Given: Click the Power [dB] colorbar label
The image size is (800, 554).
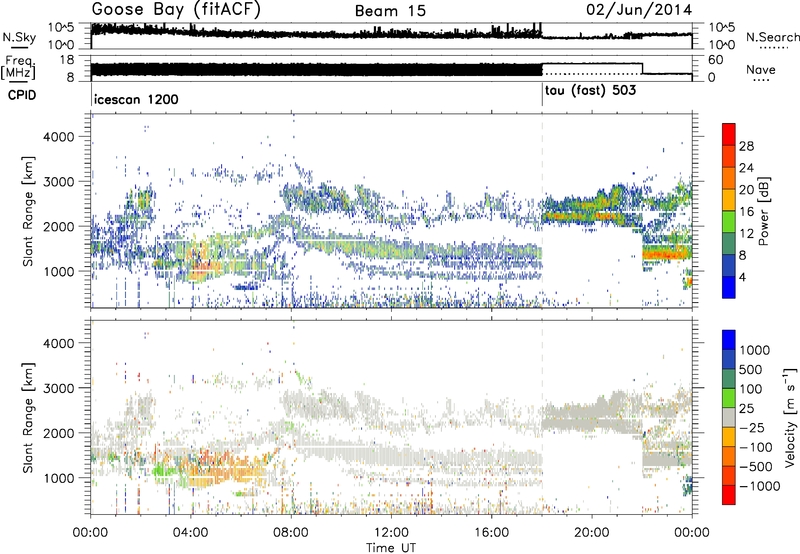Looking at the screenshot, I should 763,211.
